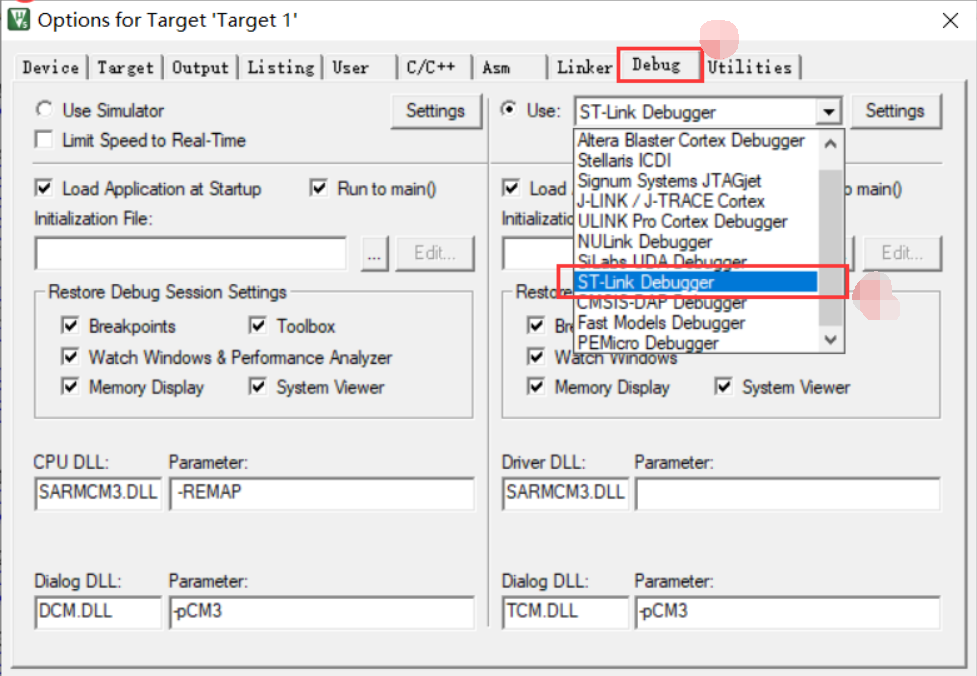Image resolution: width=977 pixels, height=676 pixels.
Task: Click the simulator Initialization File field
Action: point(191,254)
